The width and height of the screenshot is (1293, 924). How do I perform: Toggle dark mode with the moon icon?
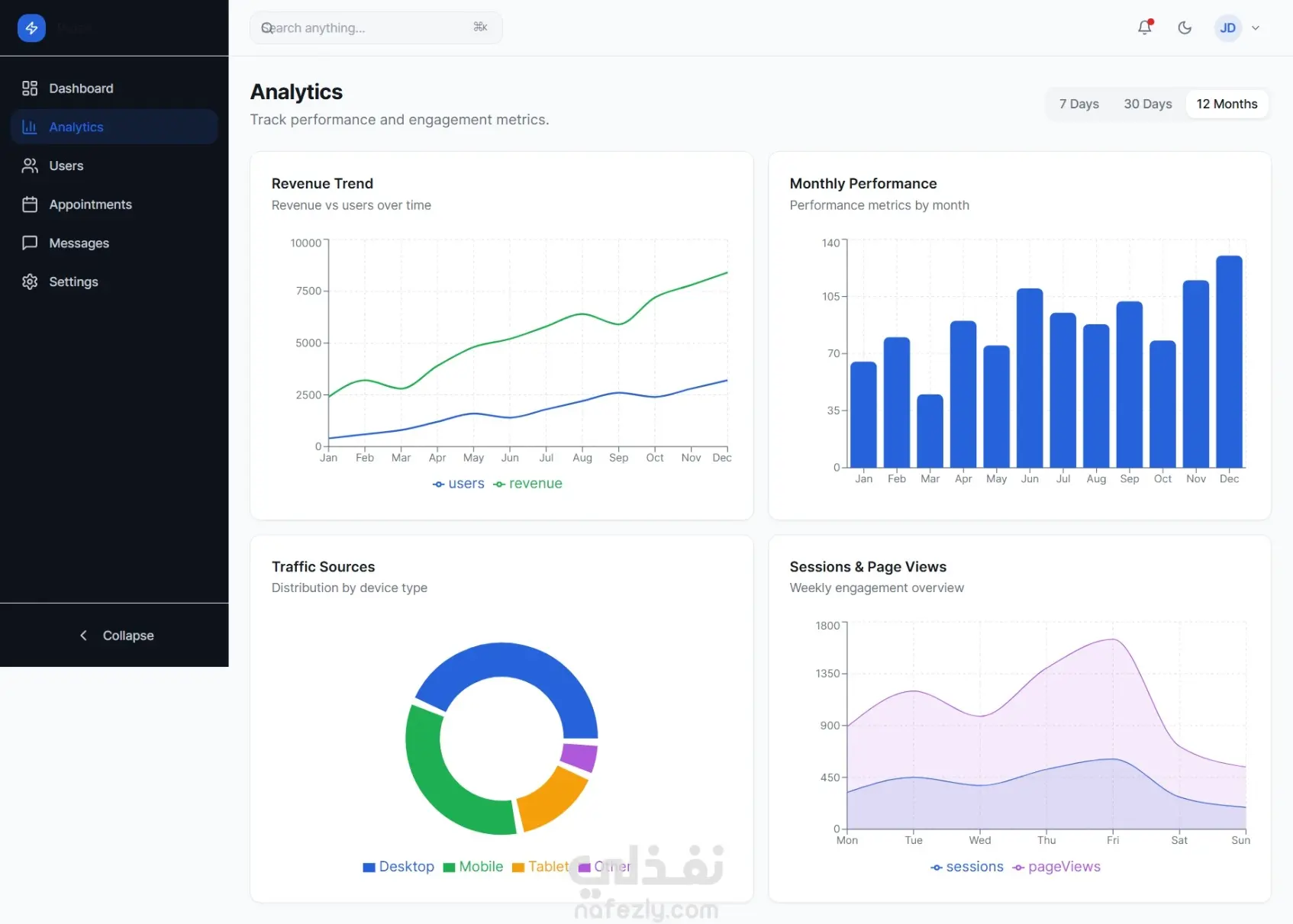[1185, 27]
